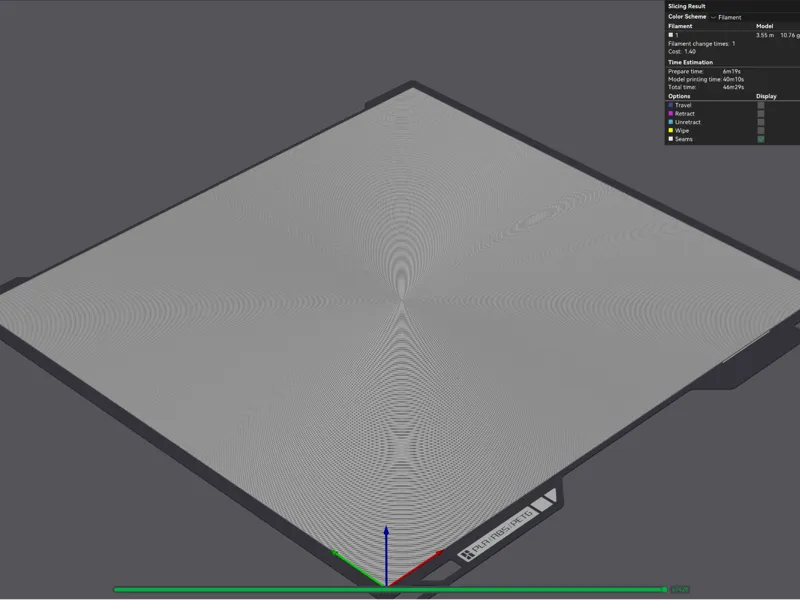Click the 'Prepare time:' row

click(705, 71)
